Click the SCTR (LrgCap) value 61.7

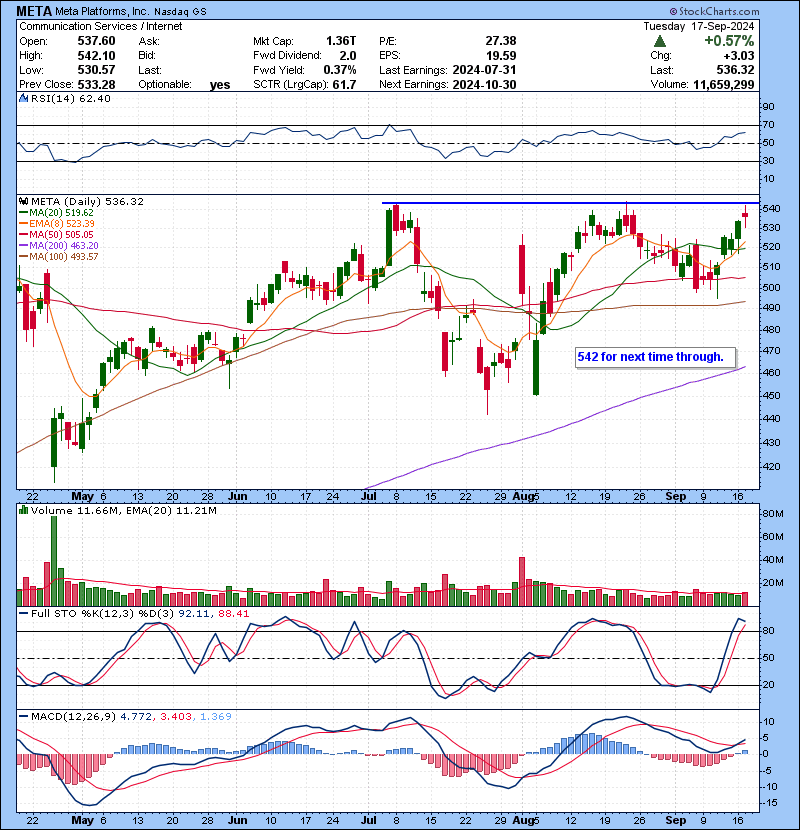point(345,84)
